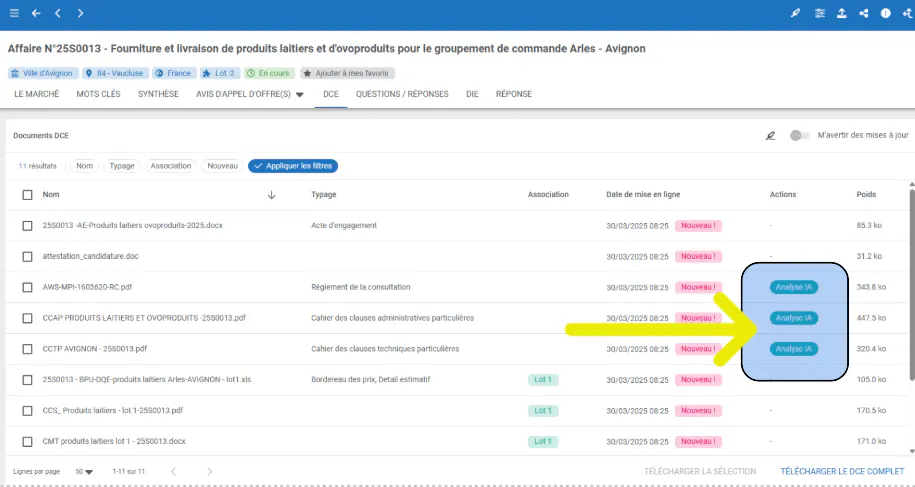Click the highlighter pen icon in header
The image size is (915, 487).
(796, 13)
